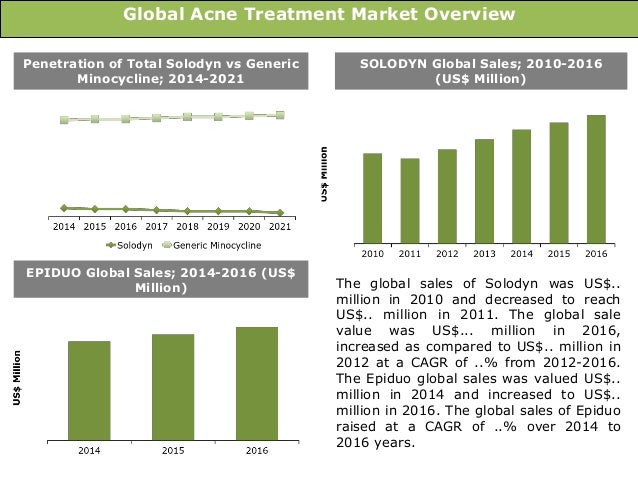Click the 2014 bar in the SOLODYN sales chart
This screenshot has height=479, width=638.
pyautogui.click(x=521, y=186)
